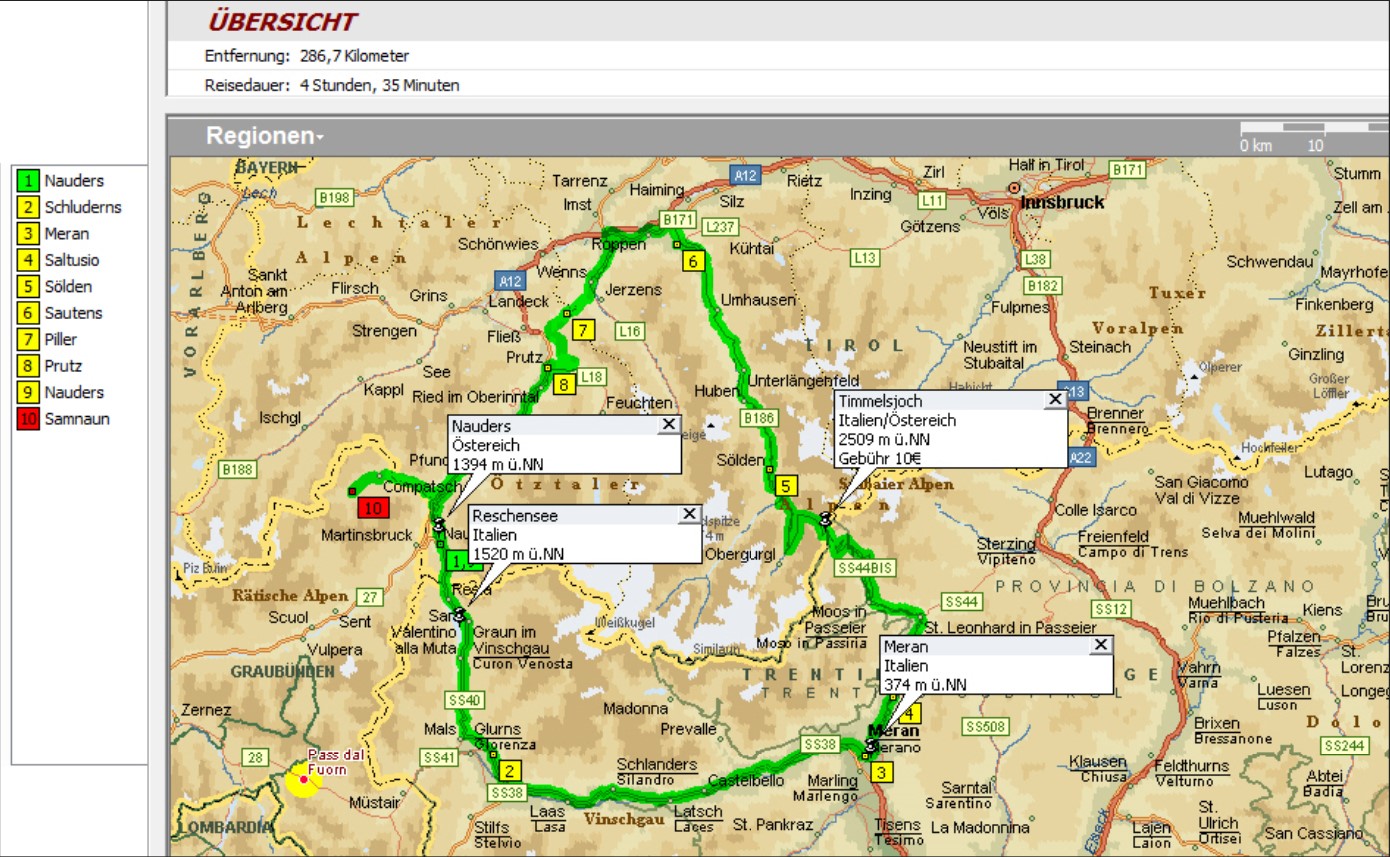Click the Pass dal Fuorn yellow circle
The height and width of the screenshot is (857, 1390).
click(x=302, y=779)
